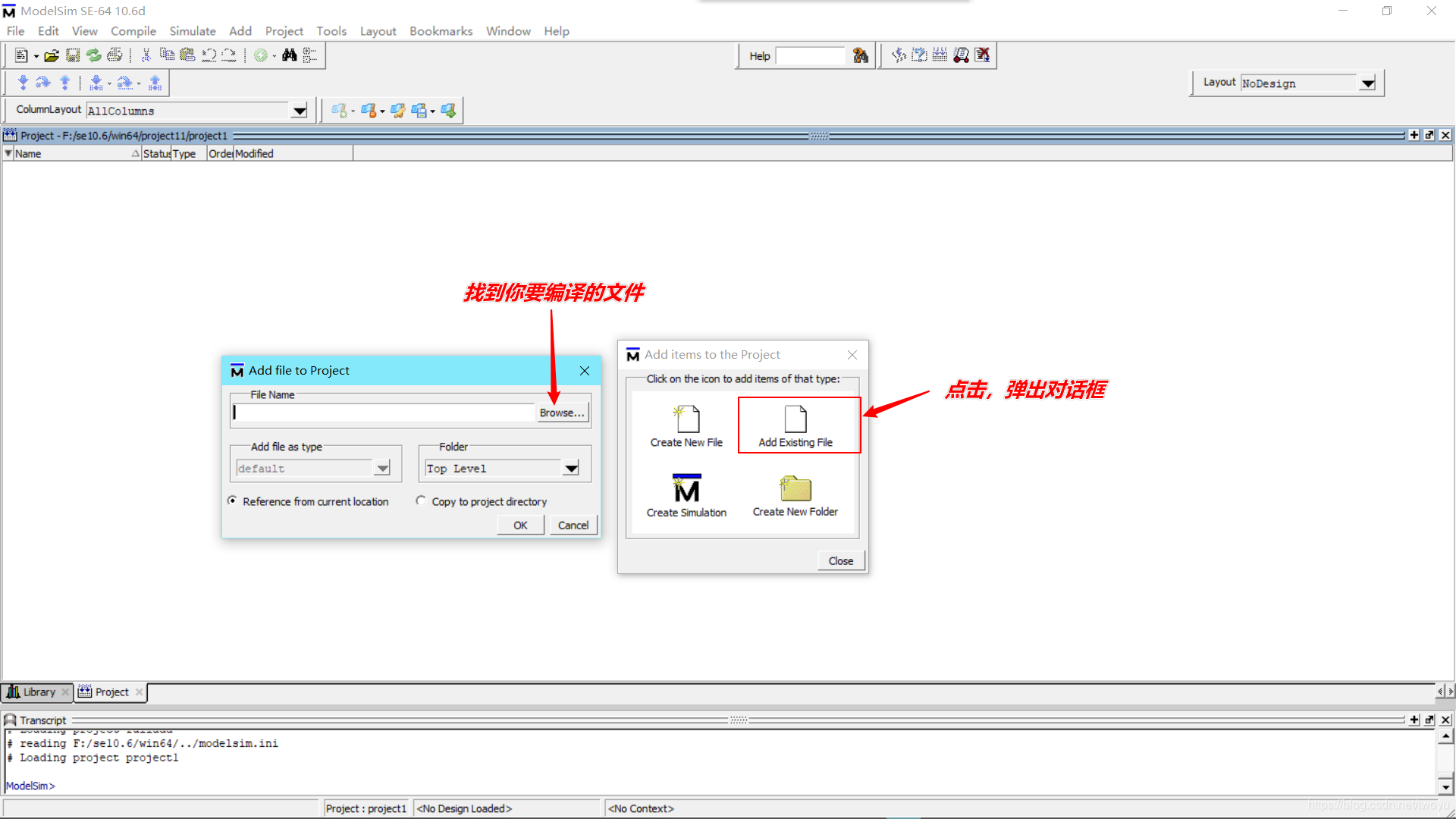The width and height of the screenshot is (1456, 819).
Task: Click the Create New File icon
Action: tap(686, 425)
